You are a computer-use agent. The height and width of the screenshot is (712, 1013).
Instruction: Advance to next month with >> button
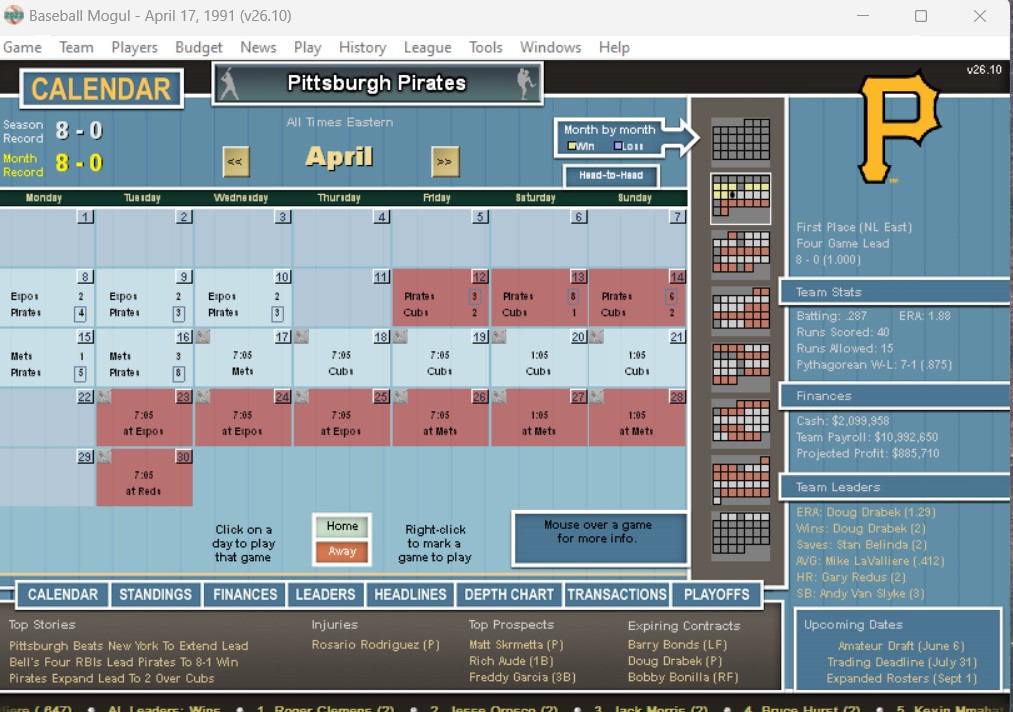click(445, 160)
